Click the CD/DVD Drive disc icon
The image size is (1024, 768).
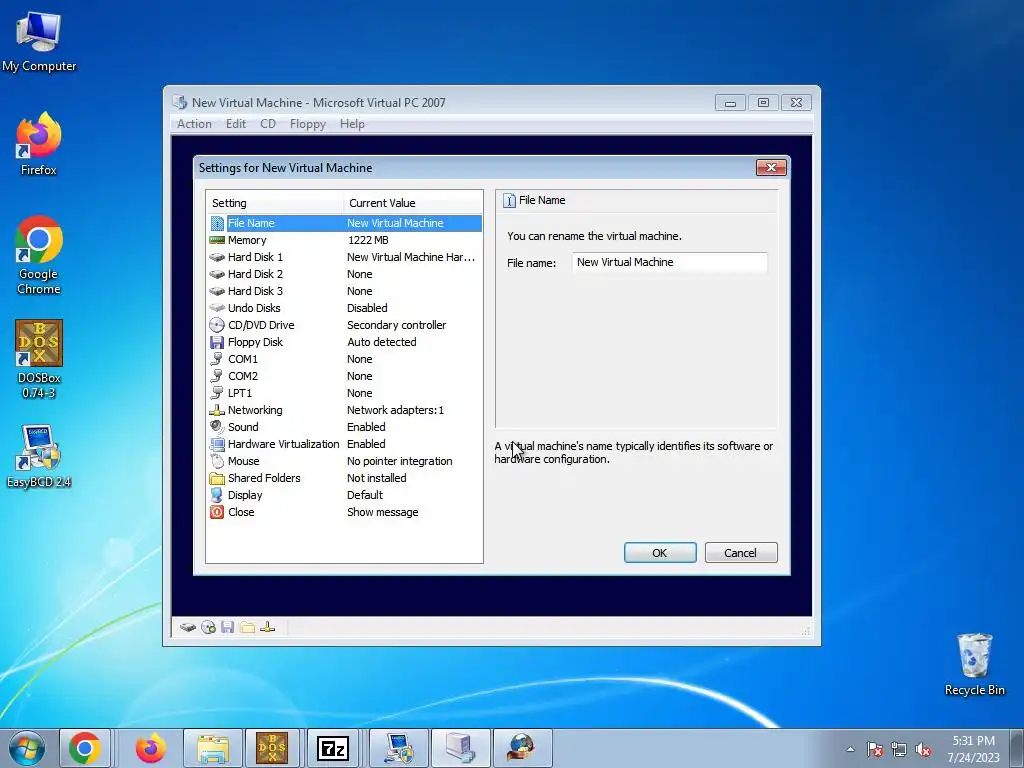(x=217, y=325)
